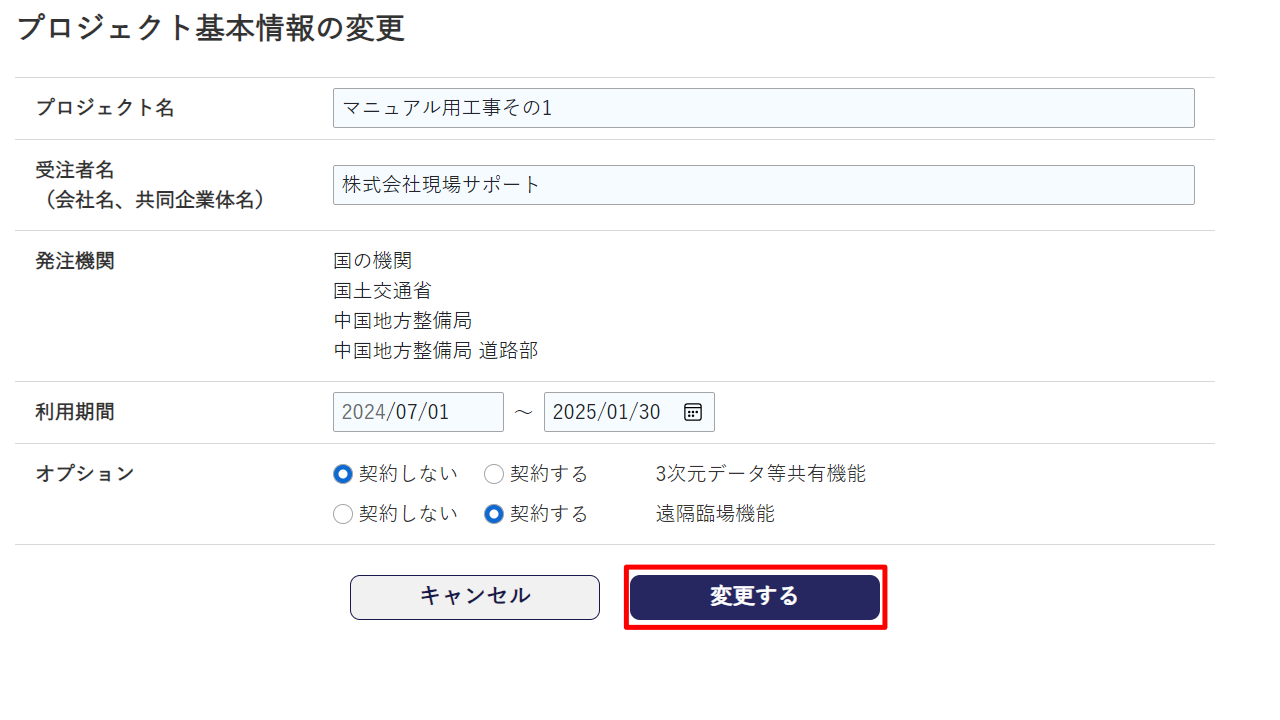Click the 国の機関 text line

click(373, 261)
